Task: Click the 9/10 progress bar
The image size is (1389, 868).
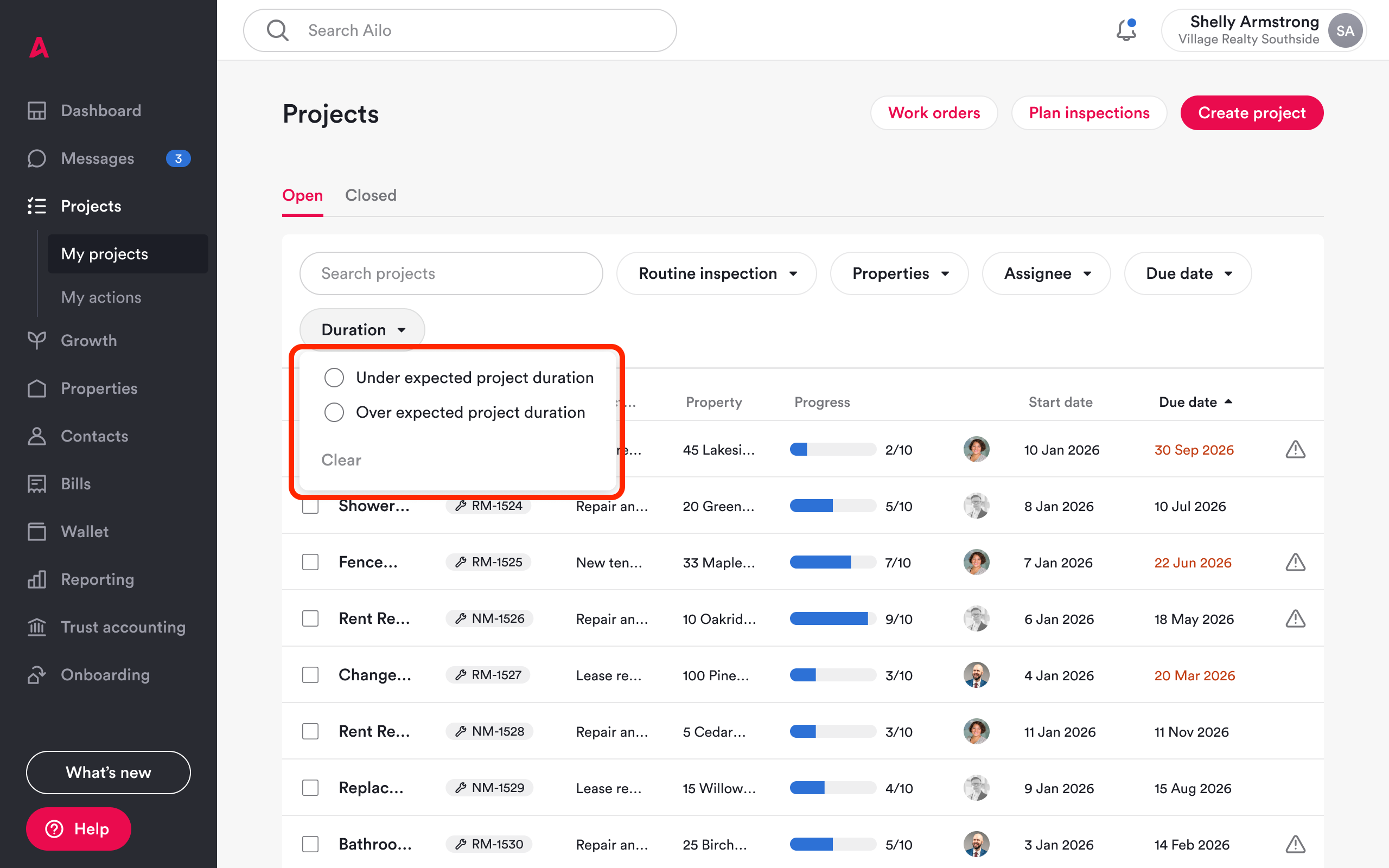Action: (832, 619)
